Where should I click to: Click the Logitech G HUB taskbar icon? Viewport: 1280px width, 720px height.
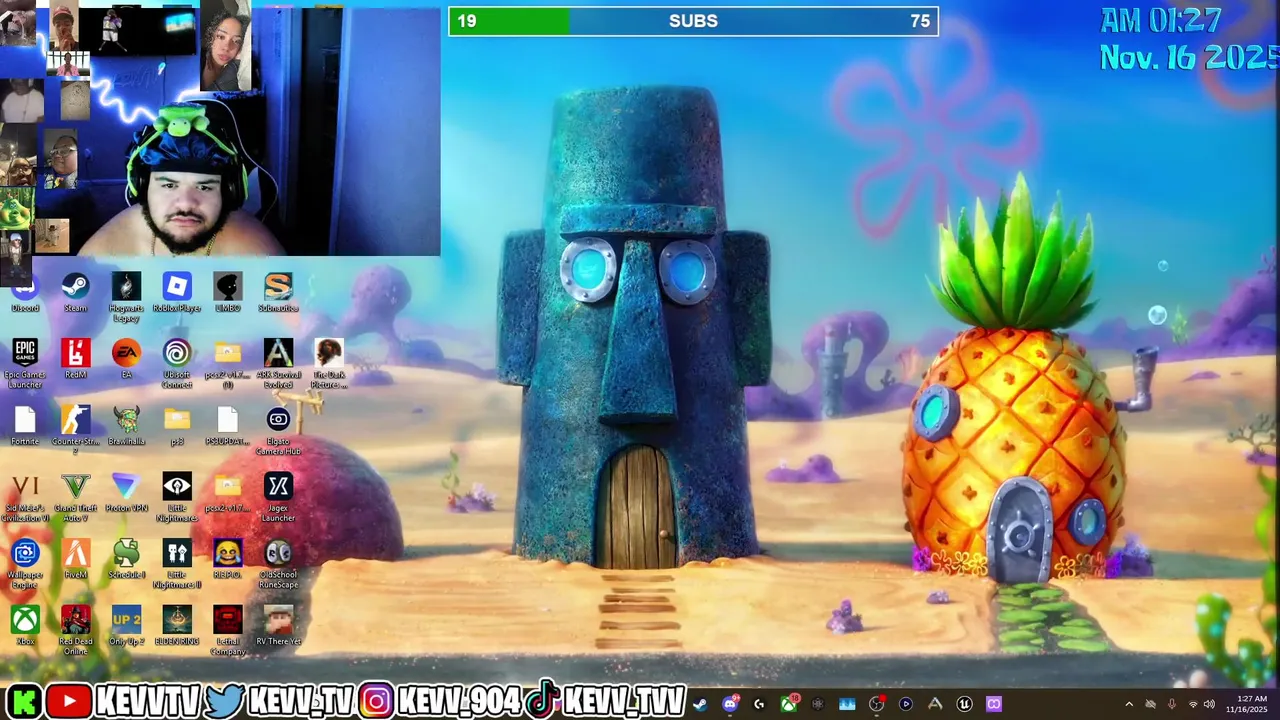point(759,704)
